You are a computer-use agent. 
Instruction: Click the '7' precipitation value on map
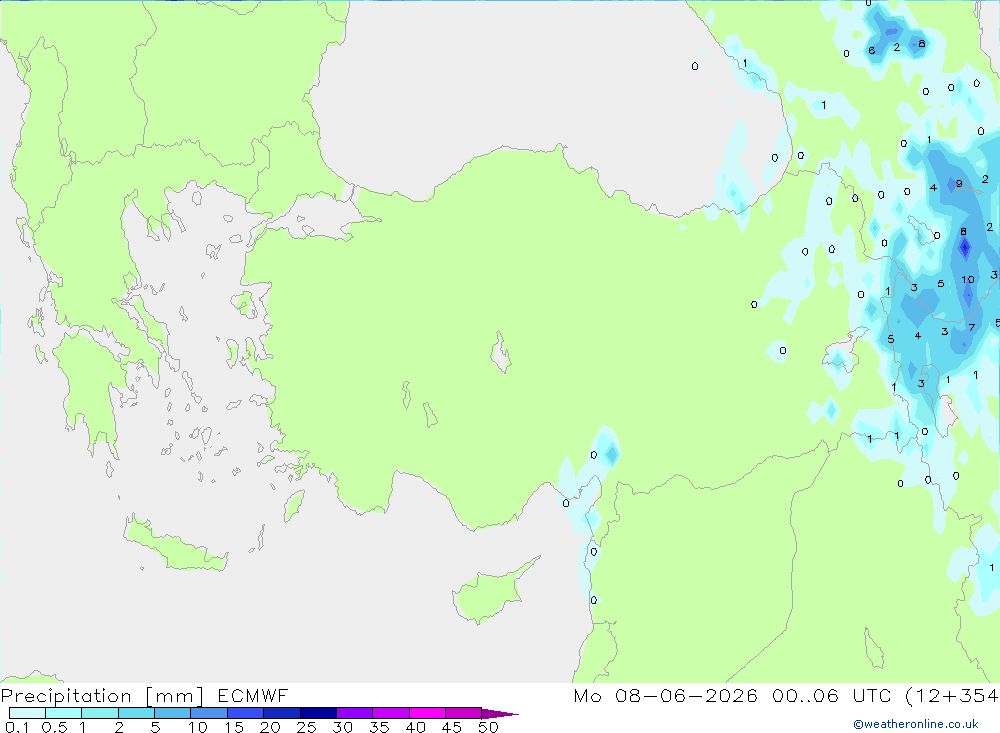pos(971,327)
